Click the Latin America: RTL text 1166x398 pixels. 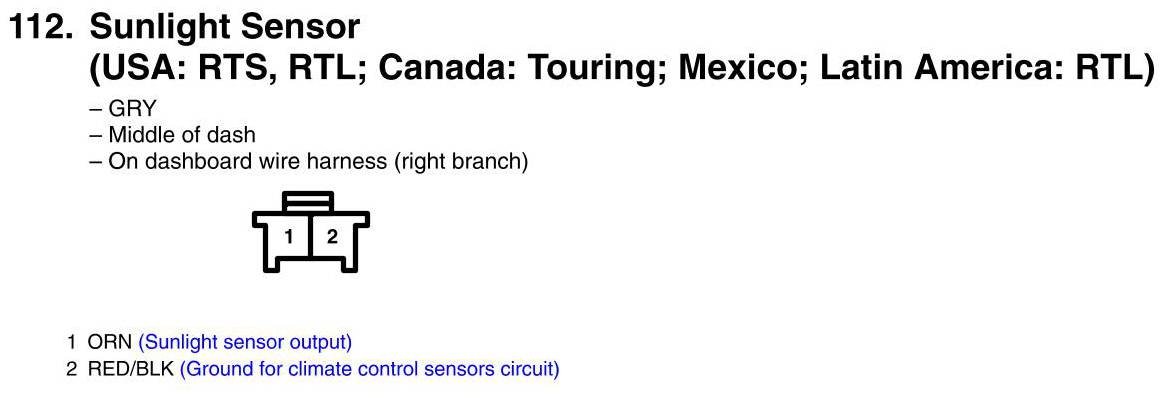point(988,69)
